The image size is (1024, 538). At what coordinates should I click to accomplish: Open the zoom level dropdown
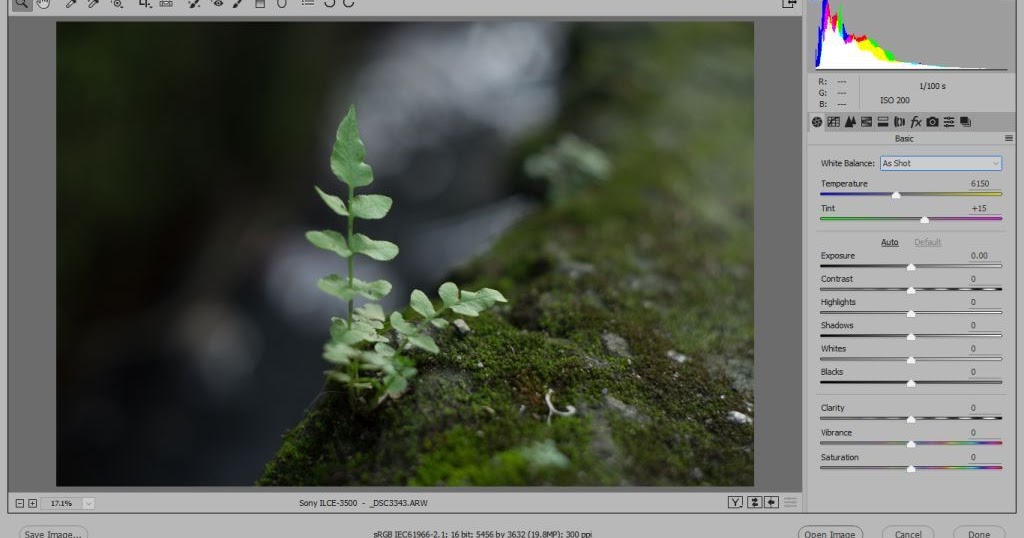point(88,503)
